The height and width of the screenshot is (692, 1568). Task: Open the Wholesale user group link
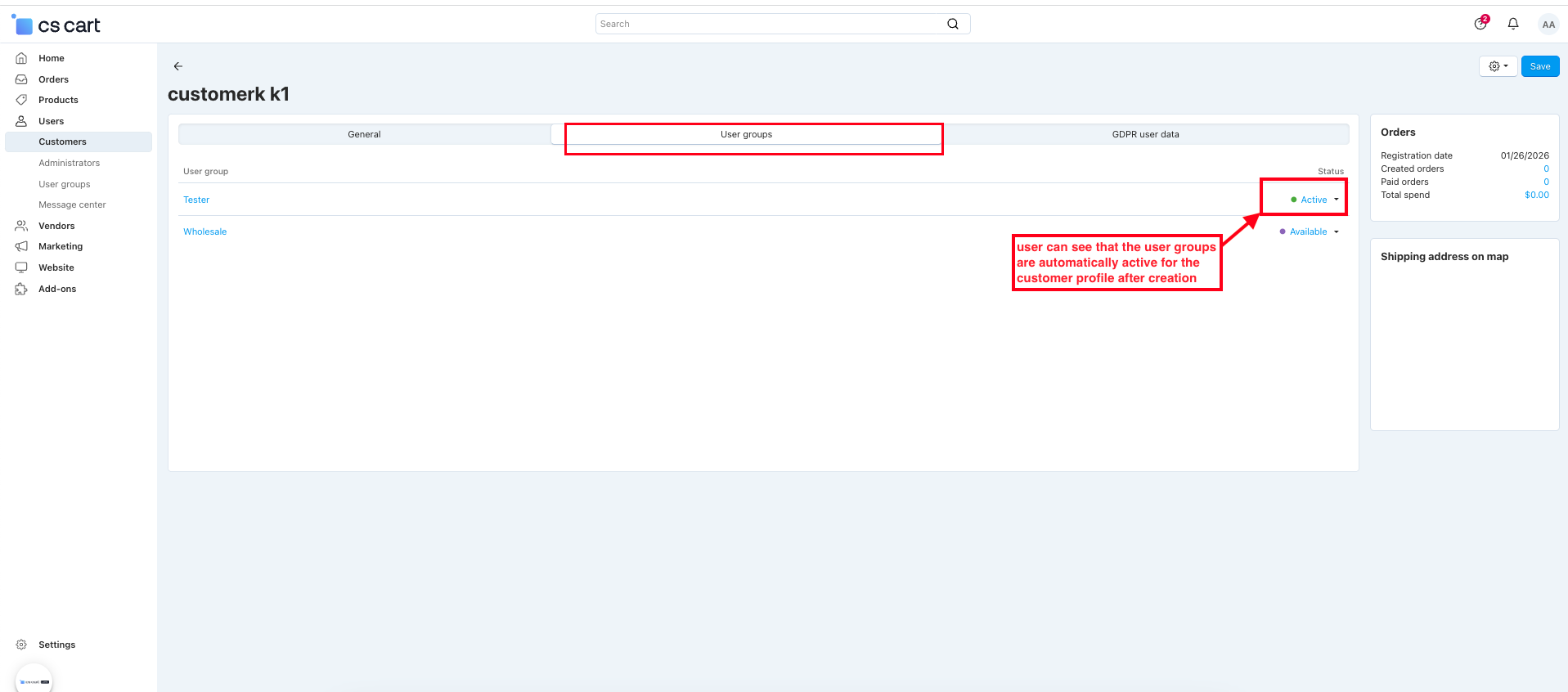204,231
